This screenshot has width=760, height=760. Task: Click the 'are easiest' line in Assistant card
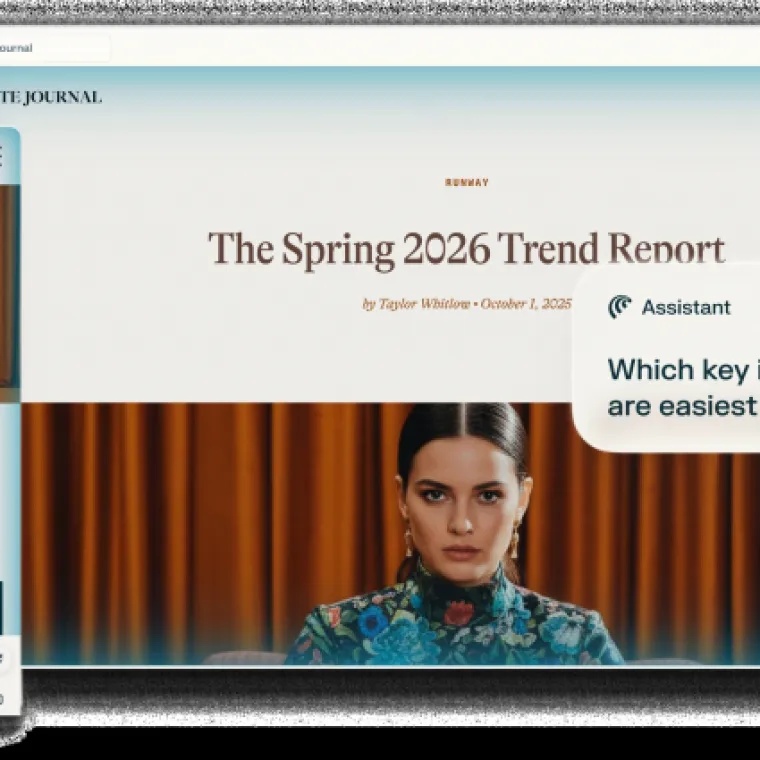point(681,406)
